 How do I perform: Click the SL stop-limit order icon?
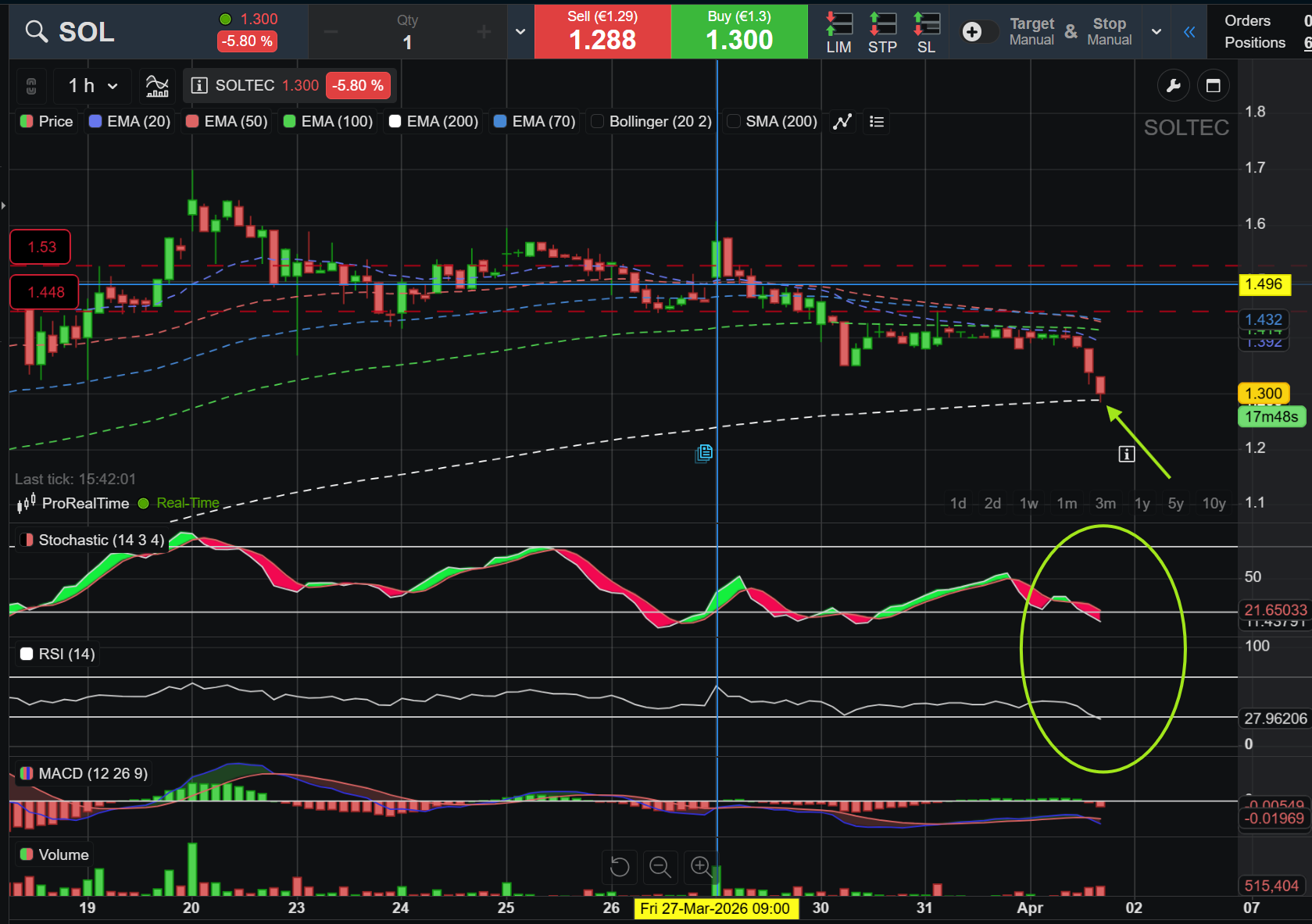pos(926,32)
